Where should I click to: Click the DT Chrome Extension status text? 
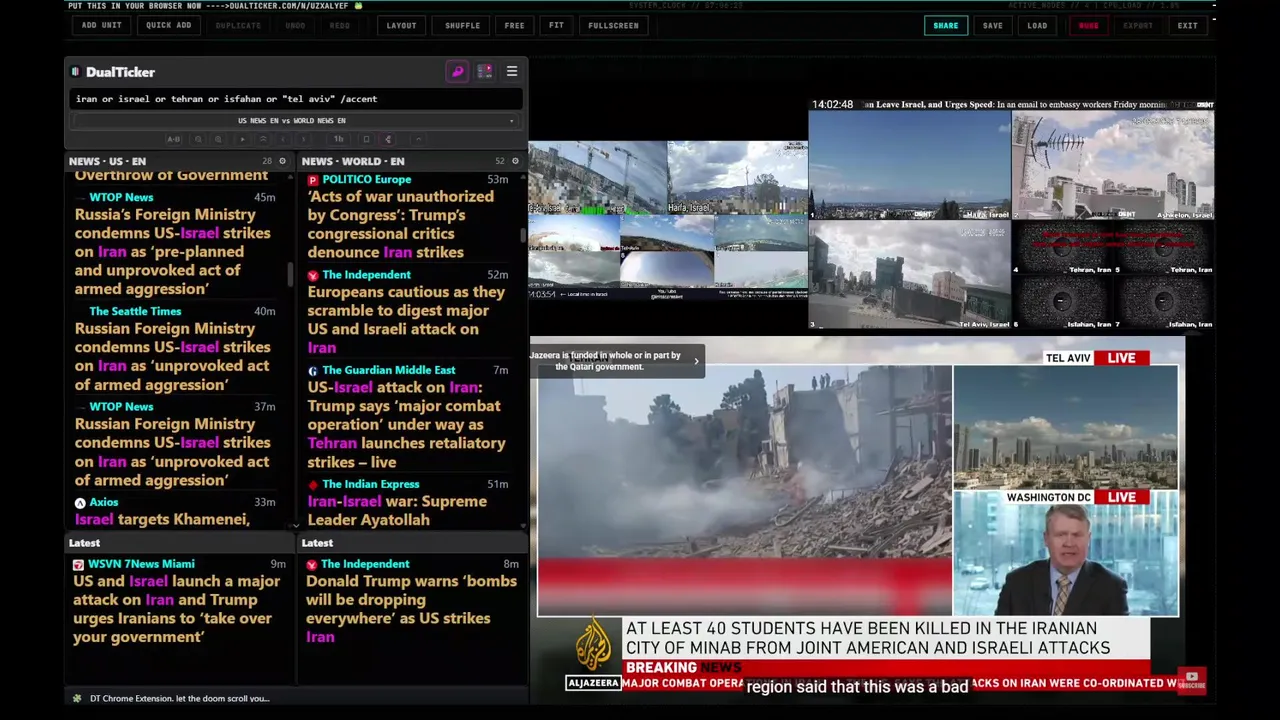[180, 698]
